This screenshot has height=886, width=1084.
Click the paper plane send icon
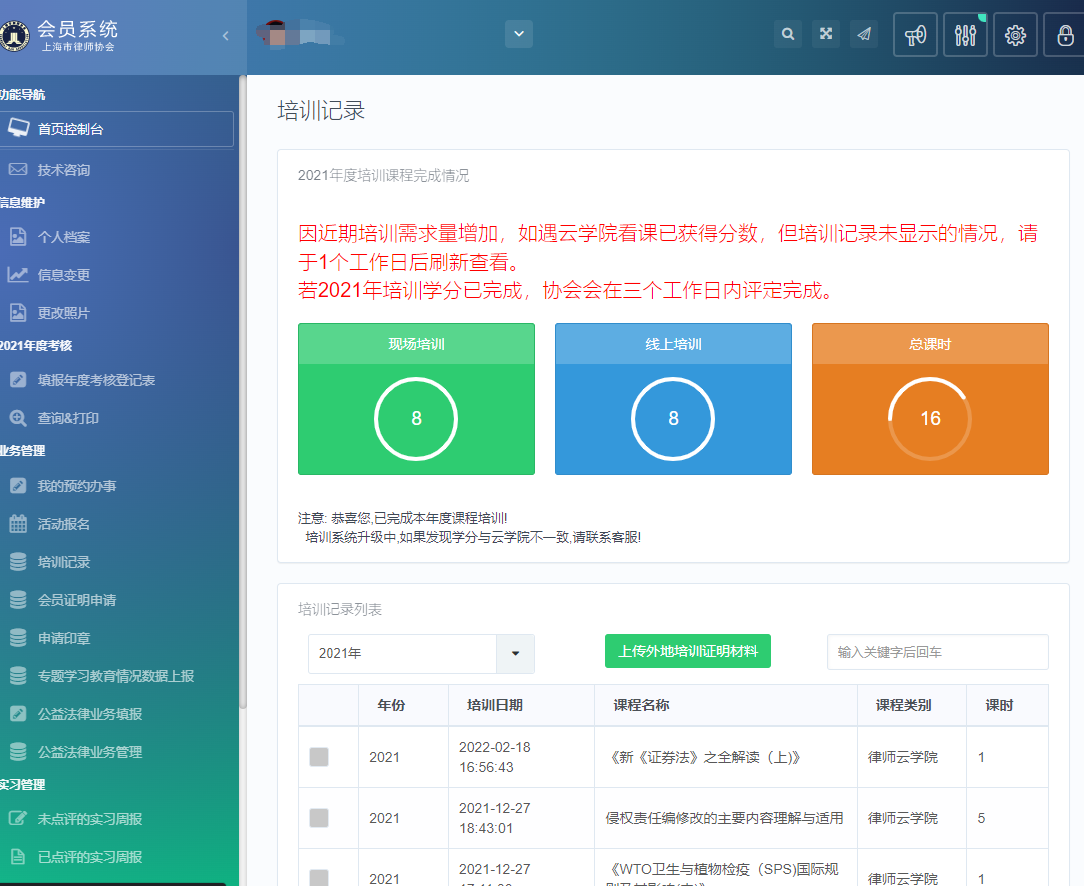point(864,34)
